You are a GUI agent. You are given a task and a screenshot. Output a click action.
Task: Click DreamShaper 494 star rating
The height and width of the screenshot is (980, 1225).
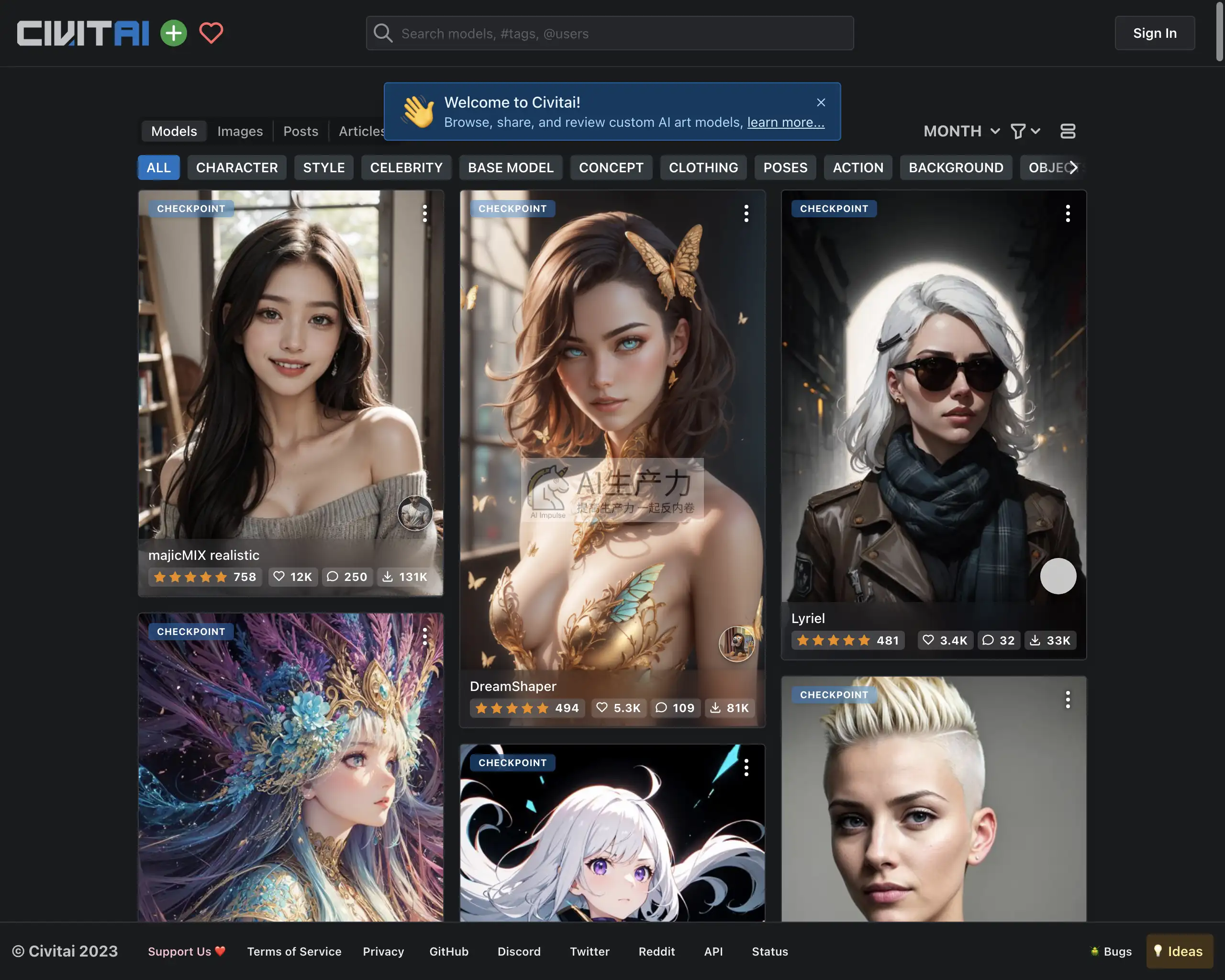527,708
